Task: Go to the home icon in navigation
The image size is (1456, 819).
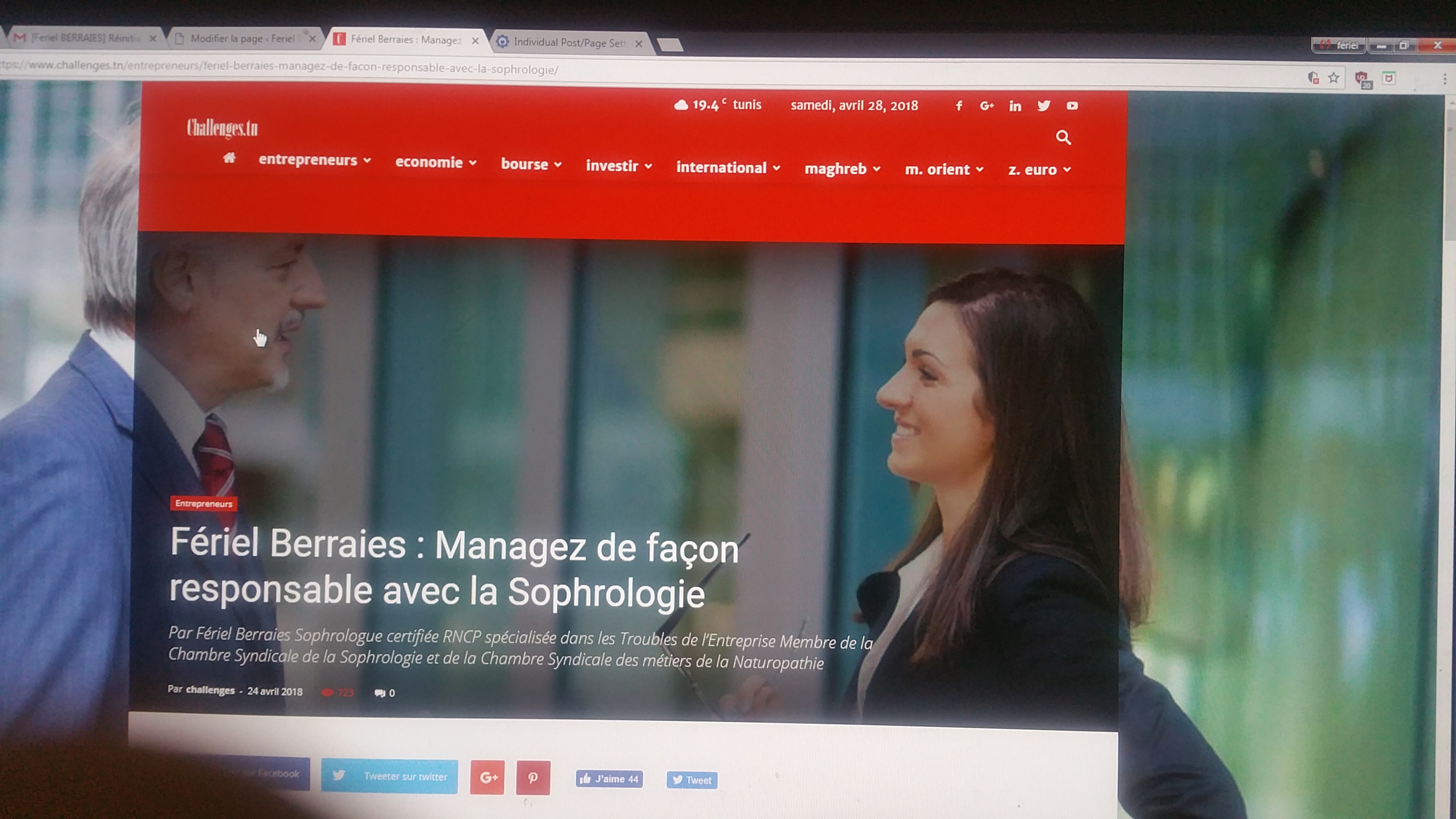Action: (229, 158)
